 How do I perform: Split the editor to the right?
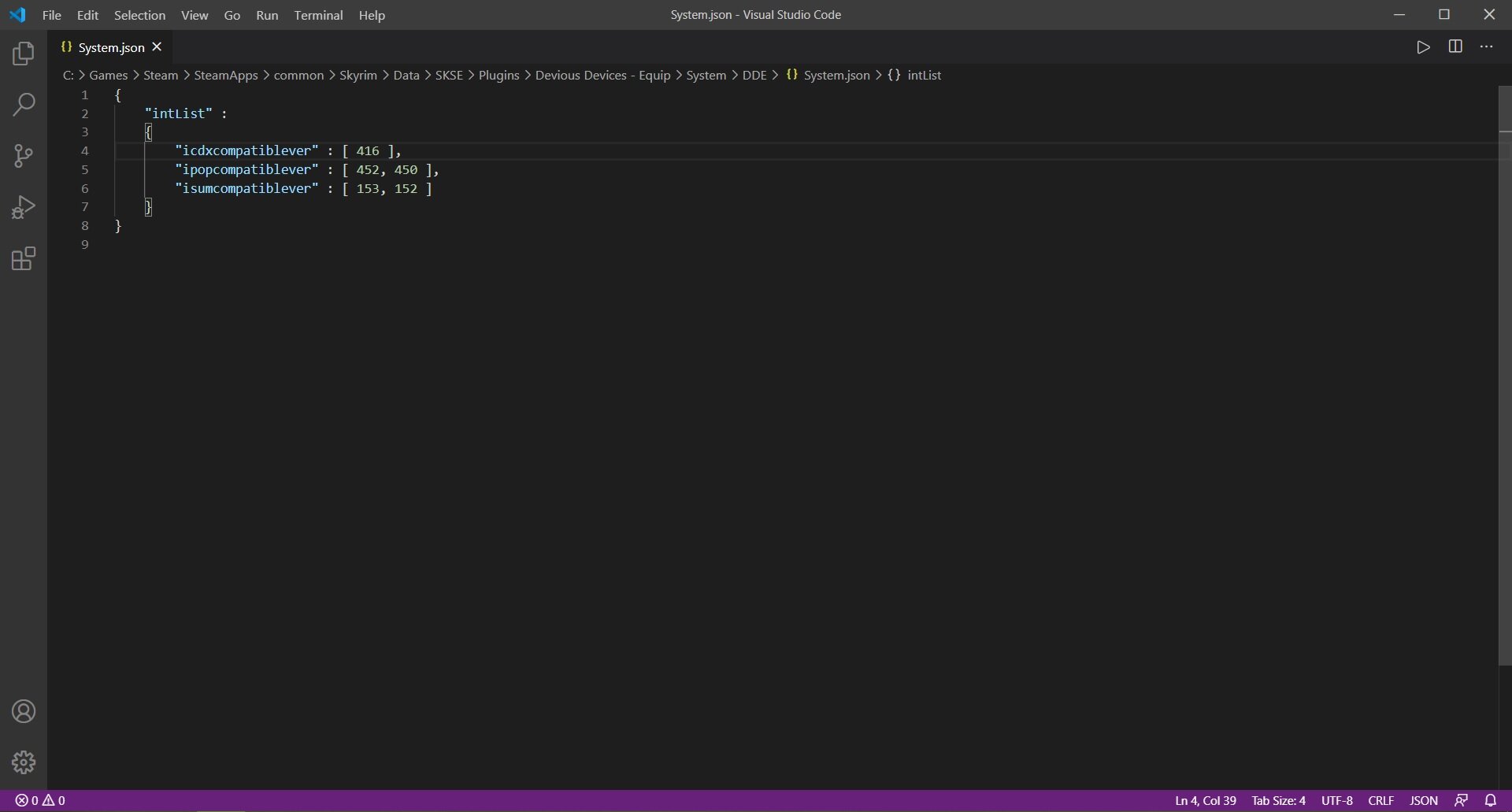[x=1455, y=47]
